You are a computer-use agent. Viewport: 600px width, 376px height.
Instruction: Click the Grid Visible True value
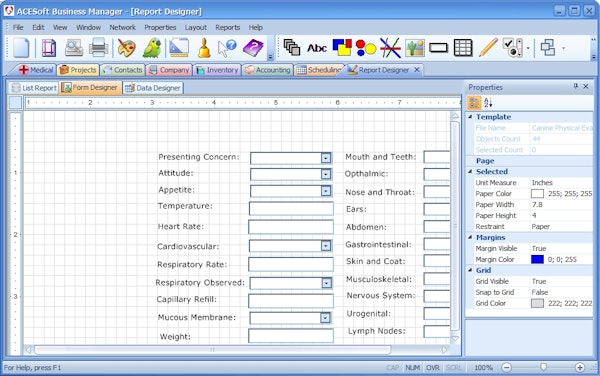(x=539, y=281)
